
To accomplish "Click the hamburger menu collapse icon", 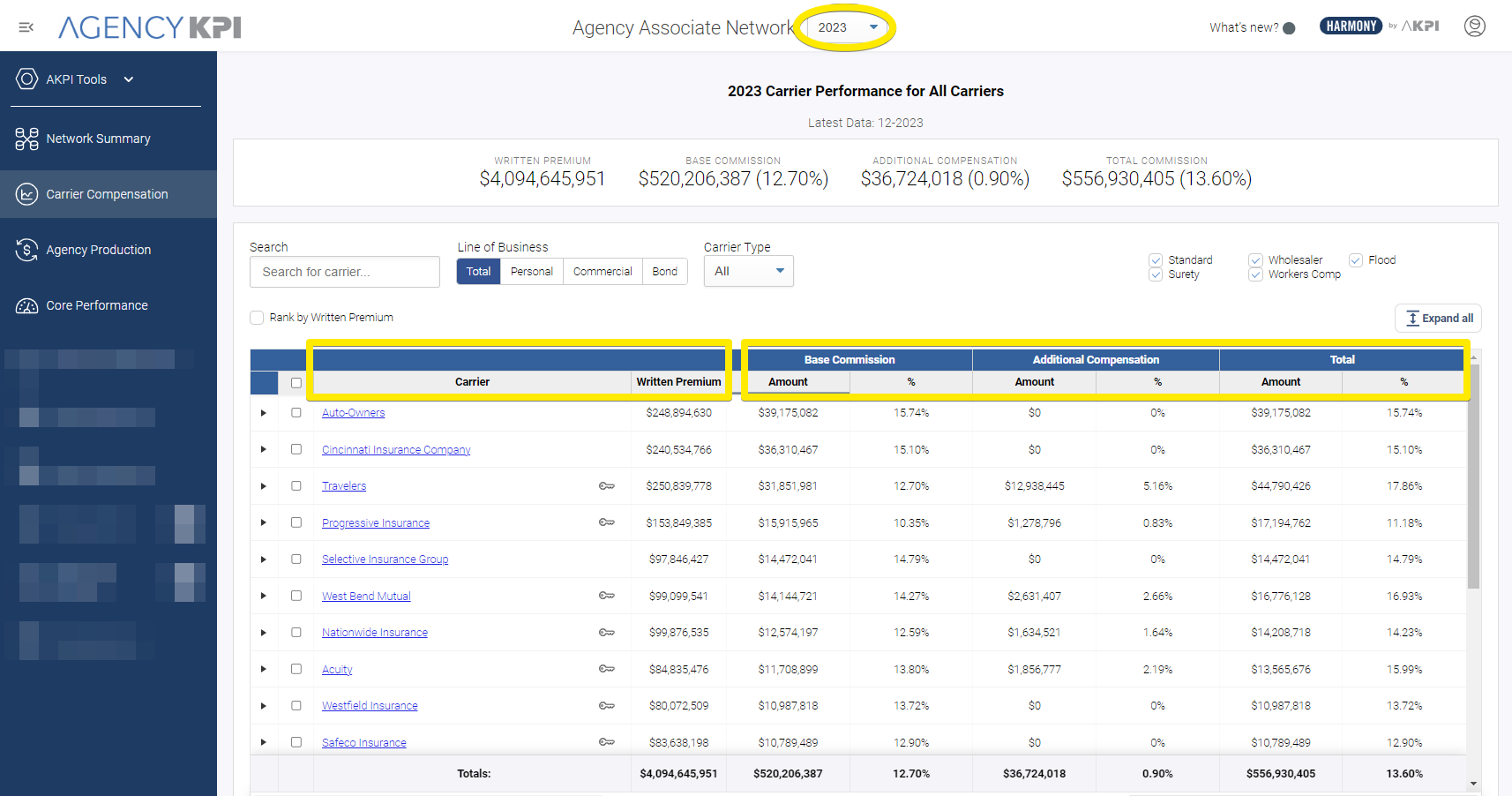I will [x=26, y=27].
